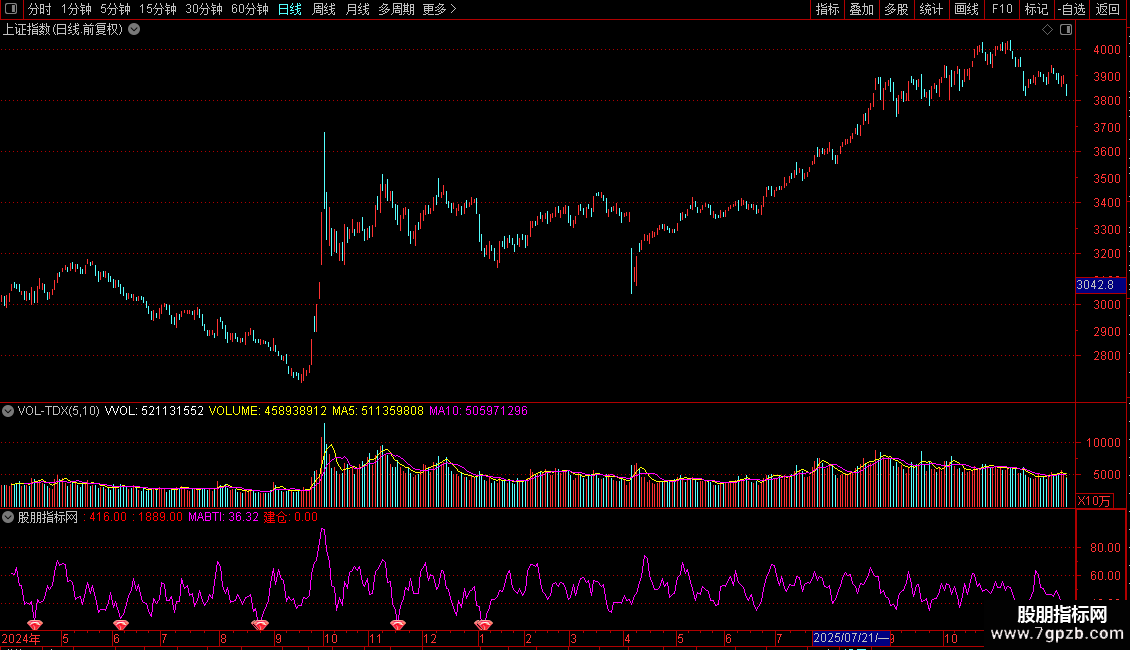This screenshot has width=1130, height=650.
Task: Click the VOLUME: 458938912 value
Action: [267, 411]
